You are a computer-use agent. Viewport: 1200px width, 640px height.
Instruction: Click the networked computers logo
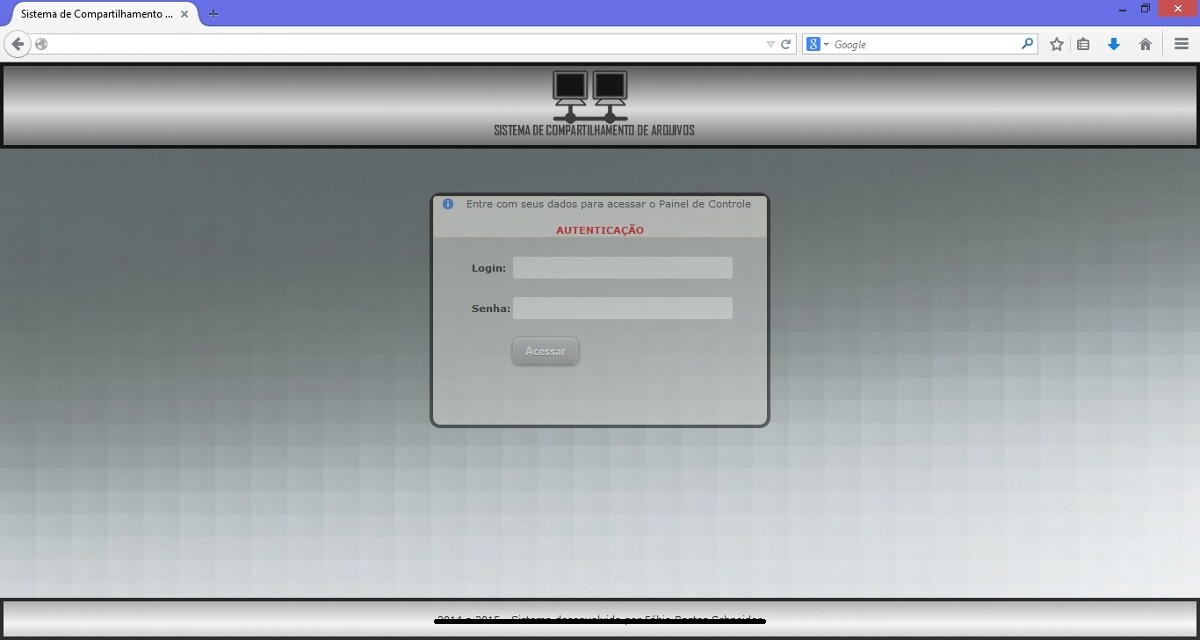pyautogui.click(x=590, y=96)
